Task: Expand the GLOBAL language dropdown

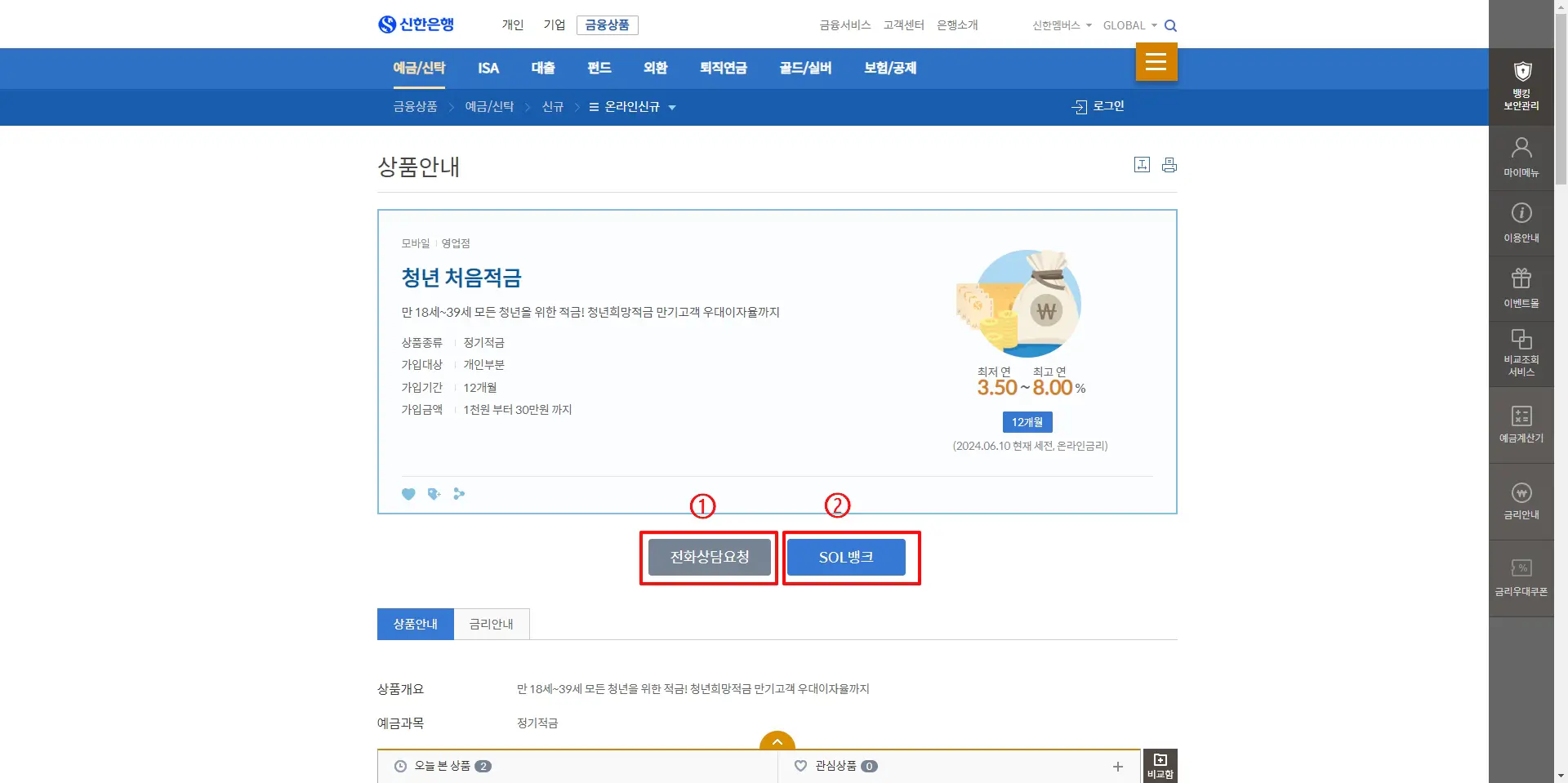Action: tap(1130, 25)
